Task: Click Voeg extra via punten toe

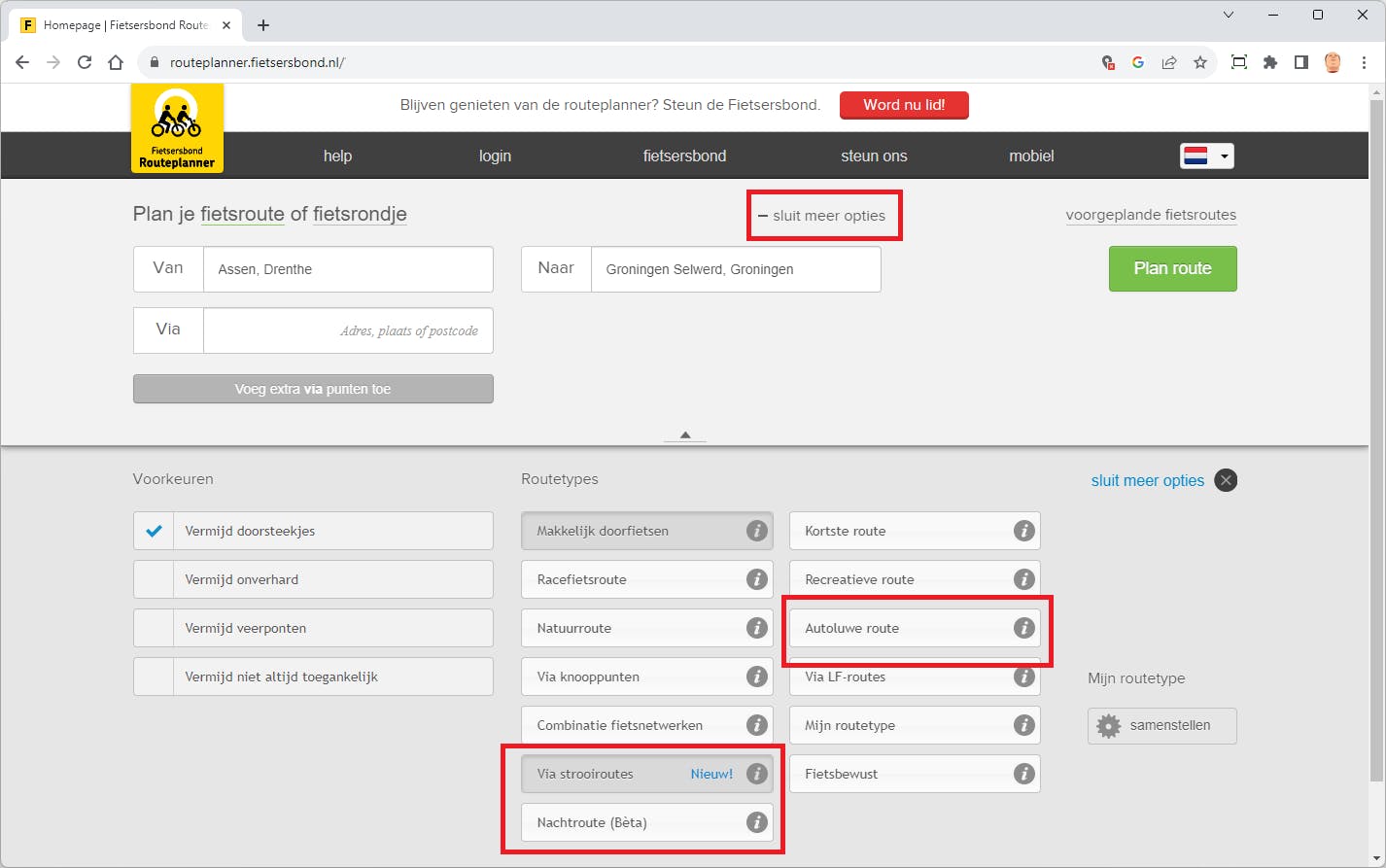Action: pyautogui.click(x=313, y=389)
